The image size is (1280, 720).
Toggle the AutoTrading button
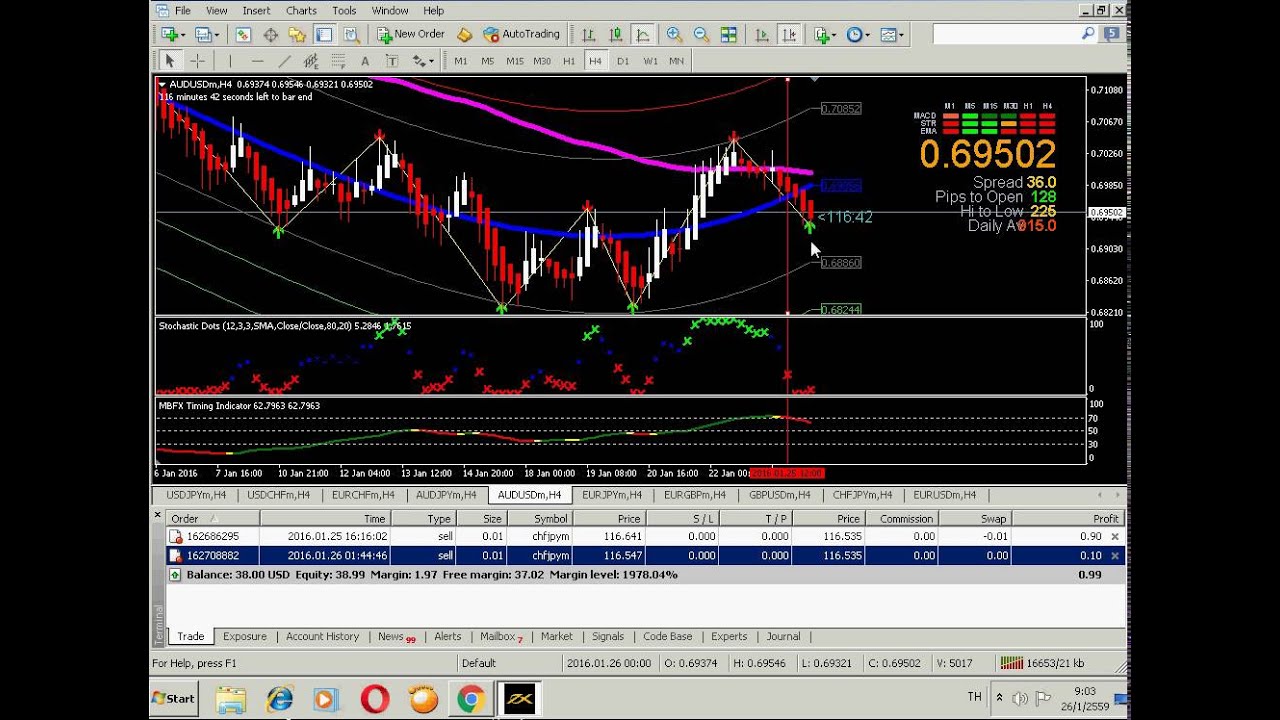point(521,34)
